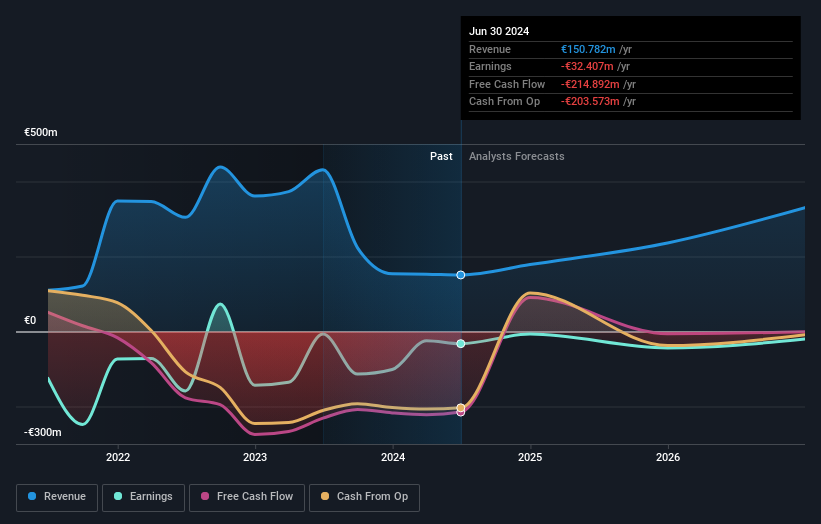The width and height of the screenshot is (821, 524).
Task: Click the €0 y-axis label
Action: 30,320
